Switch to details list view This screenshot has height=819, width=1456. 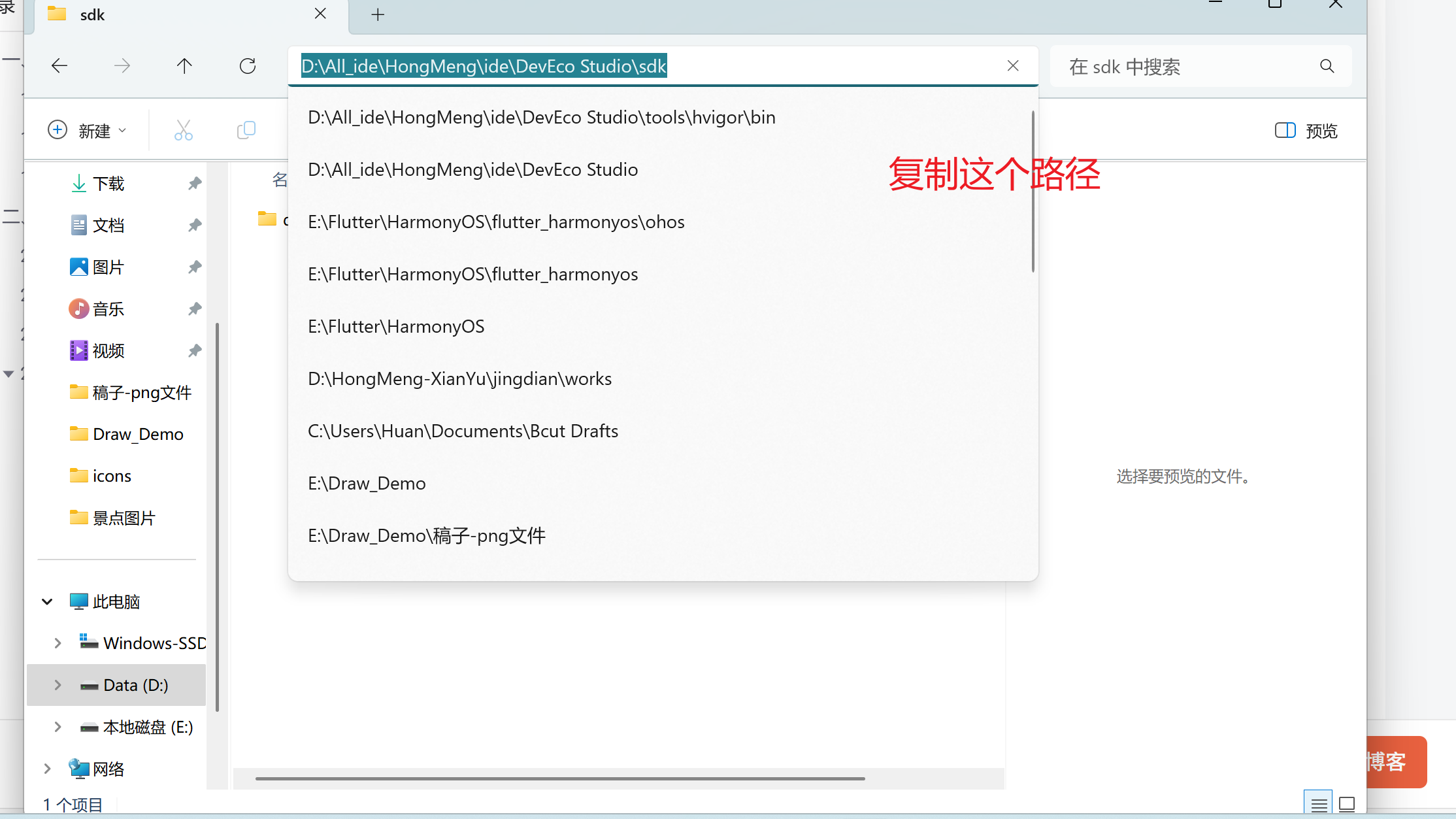(x=1318, y=805)
